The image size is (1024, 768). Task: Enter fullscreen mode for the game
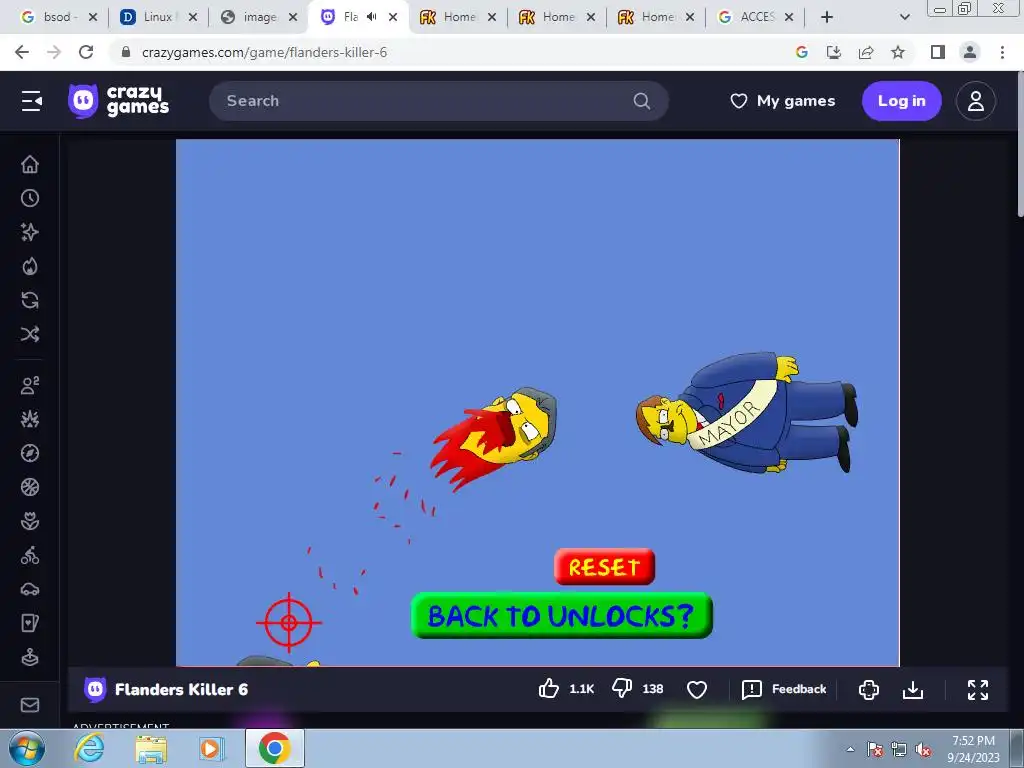coord(978,690)
